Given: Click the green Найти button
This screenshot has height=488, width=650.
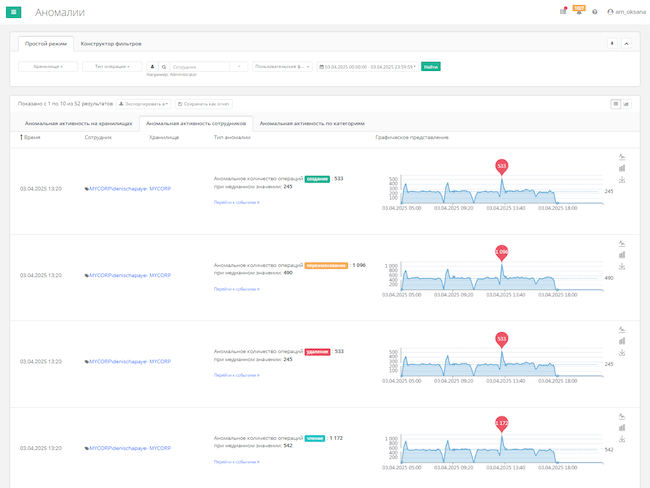Looking at the screenshot, I should [x=431, y=66].
